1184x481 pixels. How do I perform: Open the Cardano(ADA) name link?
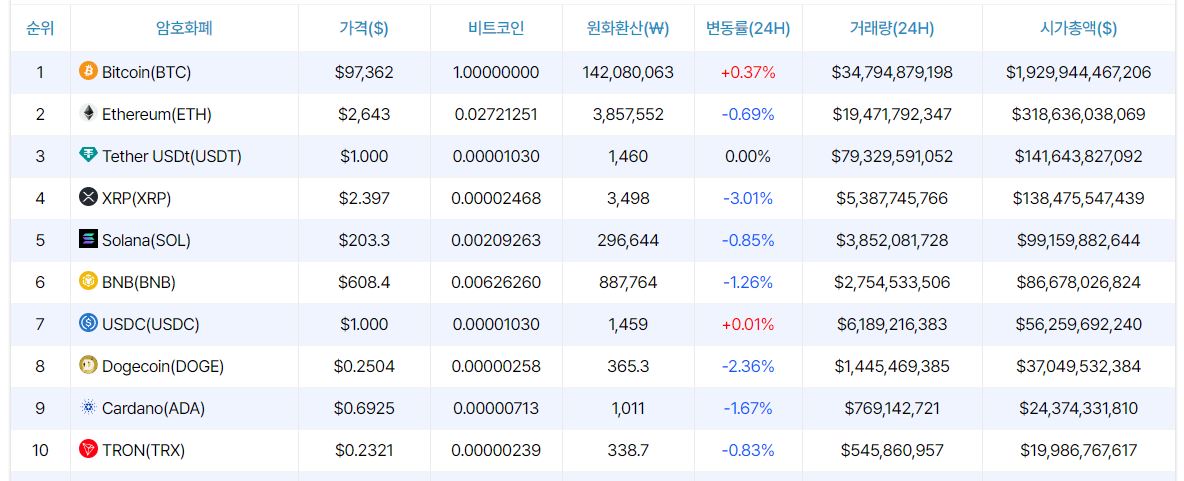tap(153, 409)
